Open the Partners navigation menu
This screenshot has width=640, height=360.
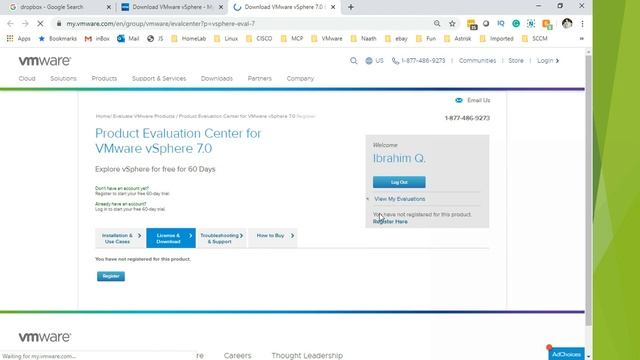click(260, 78)
